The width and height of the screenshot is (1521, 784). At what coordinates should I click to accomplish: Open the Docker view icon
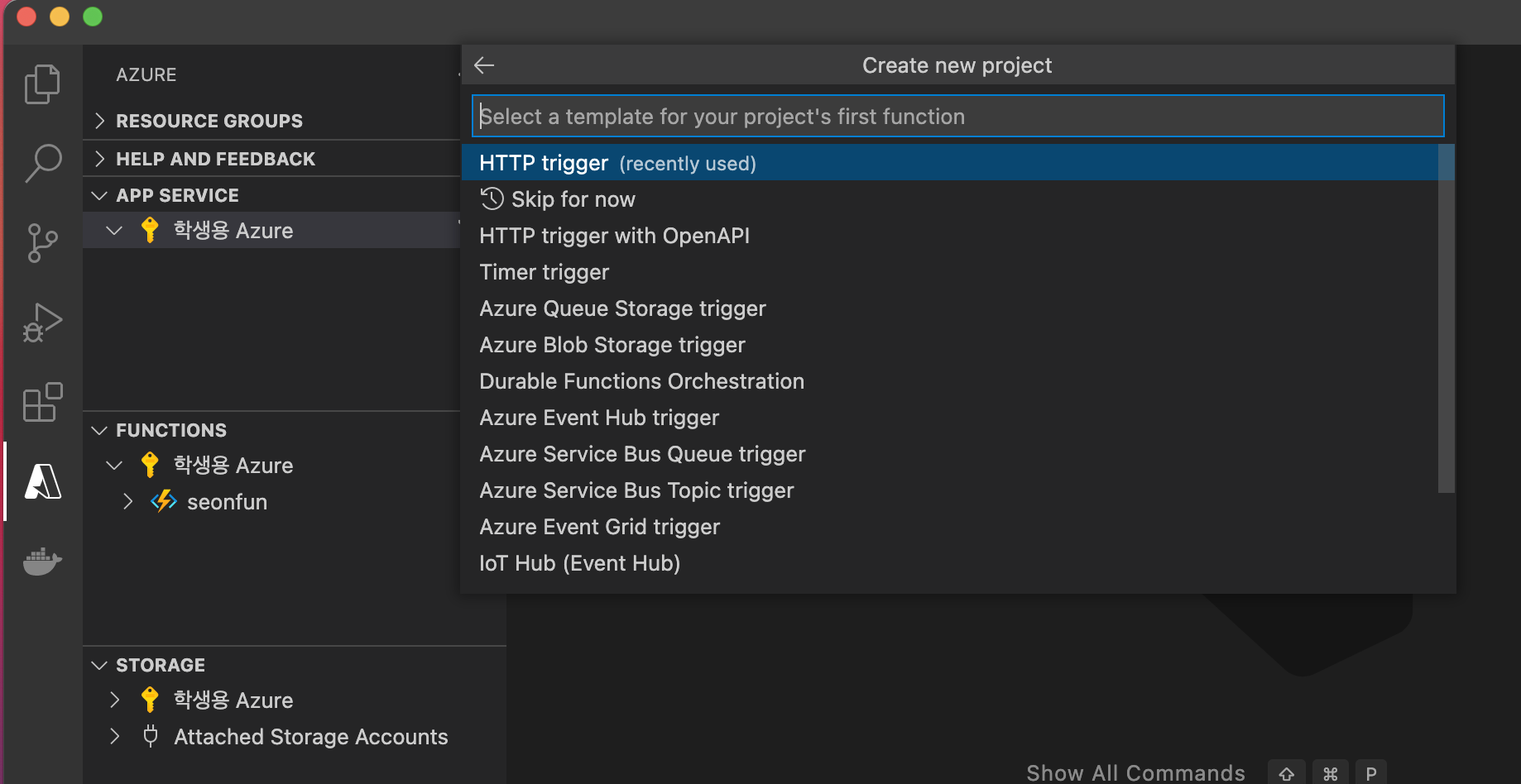point(42,561)
